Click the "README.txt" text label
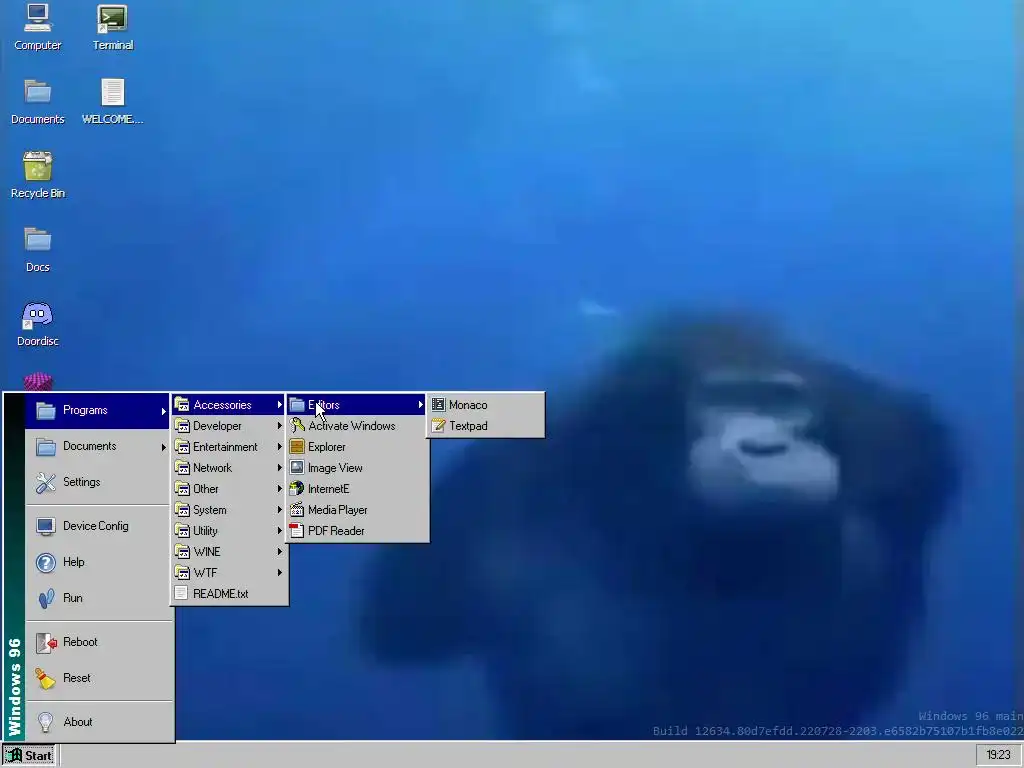Image resolution: width=1024 pixels, height=768 pixels. 220,594
